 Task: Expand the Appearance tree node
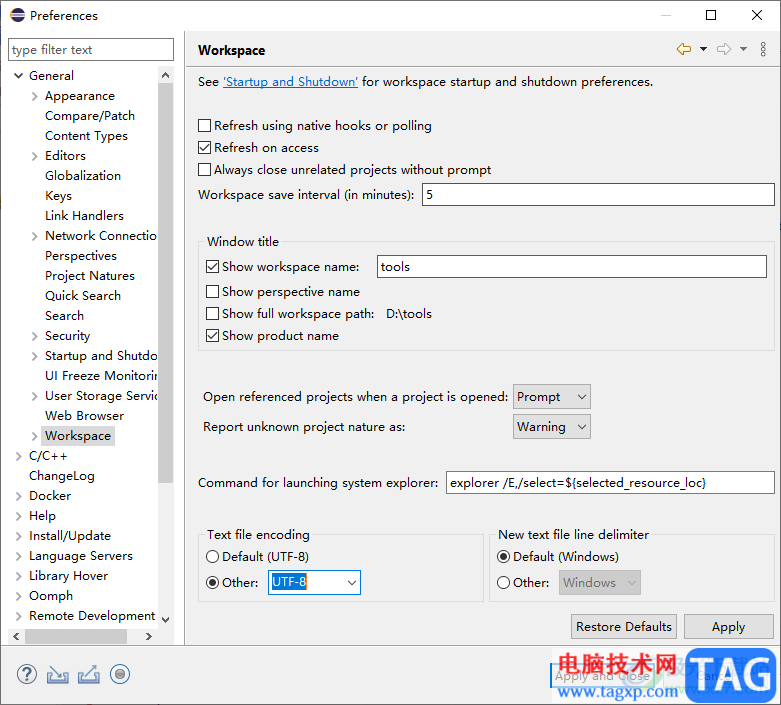[34, 96]
